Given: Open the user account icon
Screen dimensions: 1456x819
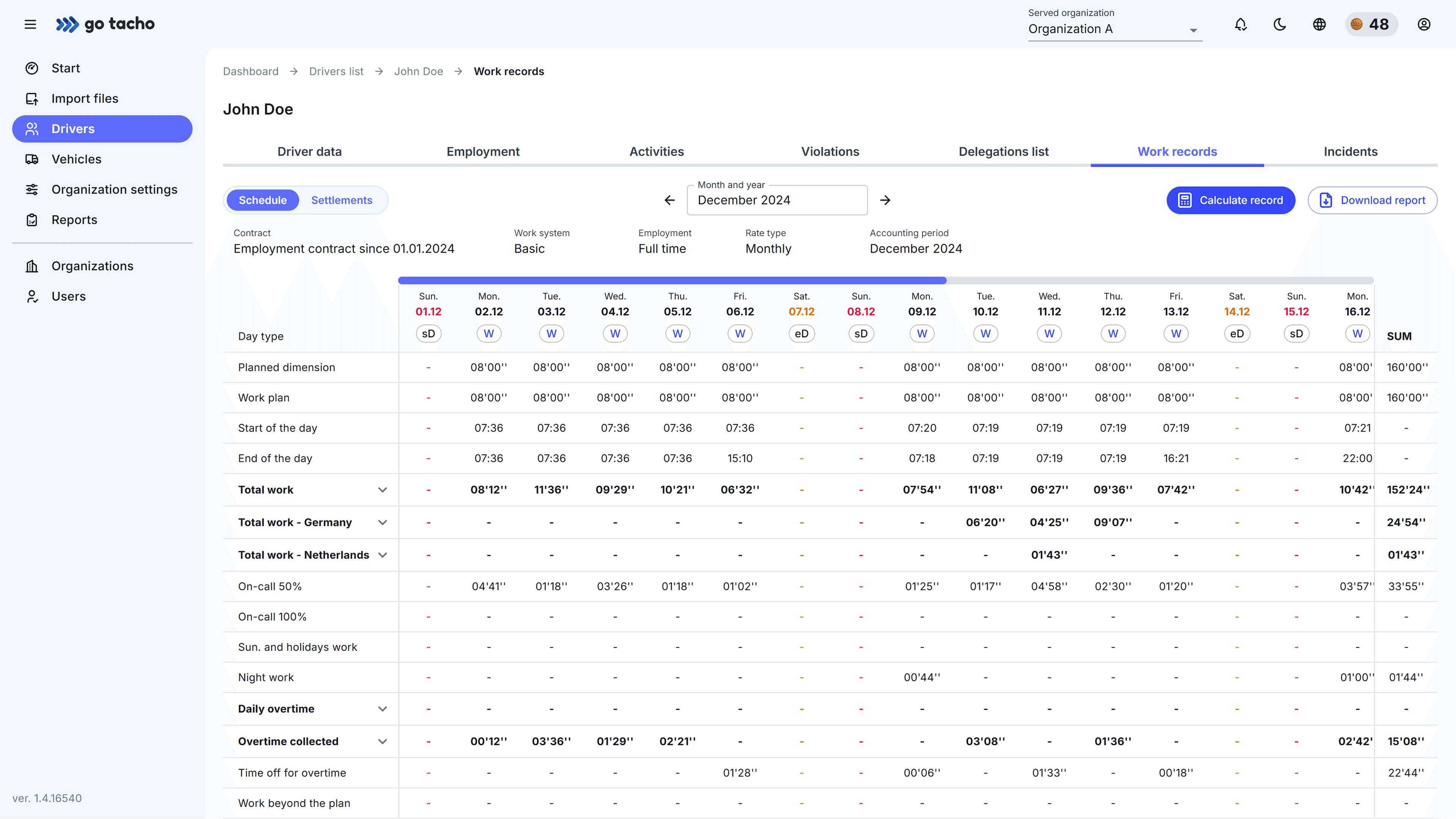Looking at the screenshot, I should 1424,24.
